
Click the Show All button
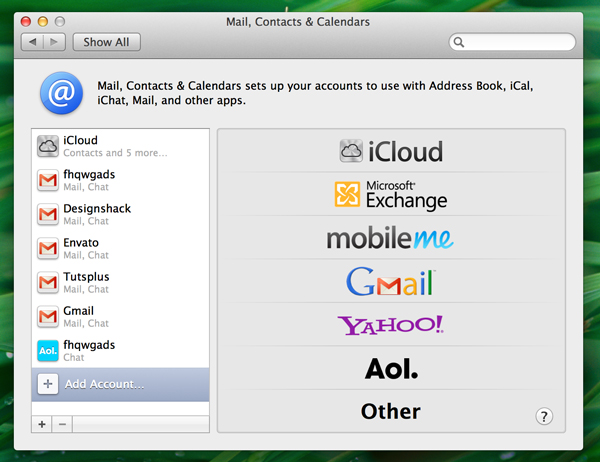(106, 42)
